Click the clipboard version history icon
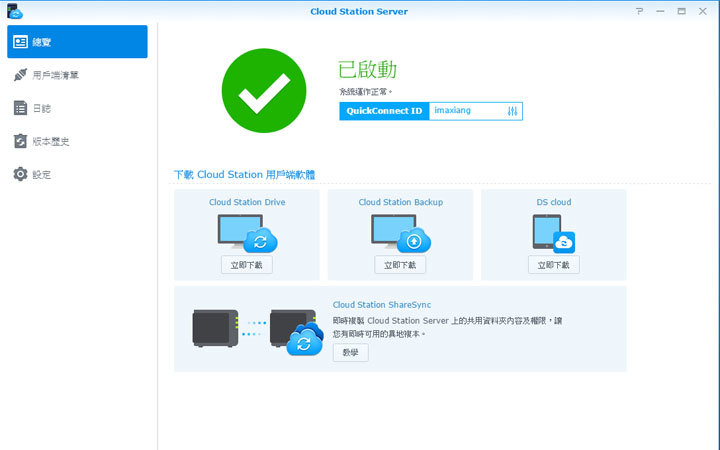Screen dimensions: 720x450 point(20,141)
